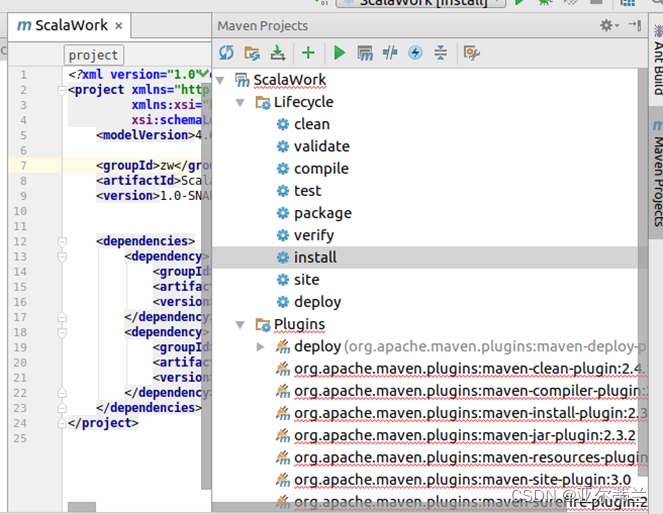The width and height of the screenshot is (663, 514).
Task: Reimport all Maven projects refresh icon
Action: click(x=226, y=53)
